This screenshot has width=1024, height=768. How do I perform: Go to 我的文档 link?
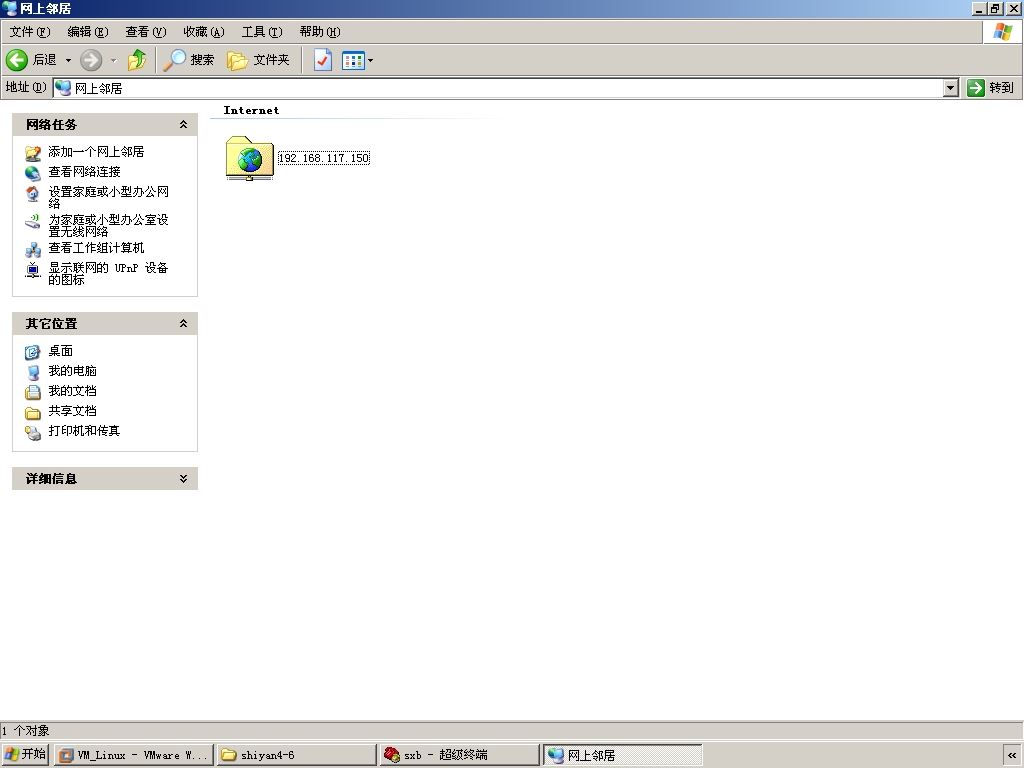72,391
